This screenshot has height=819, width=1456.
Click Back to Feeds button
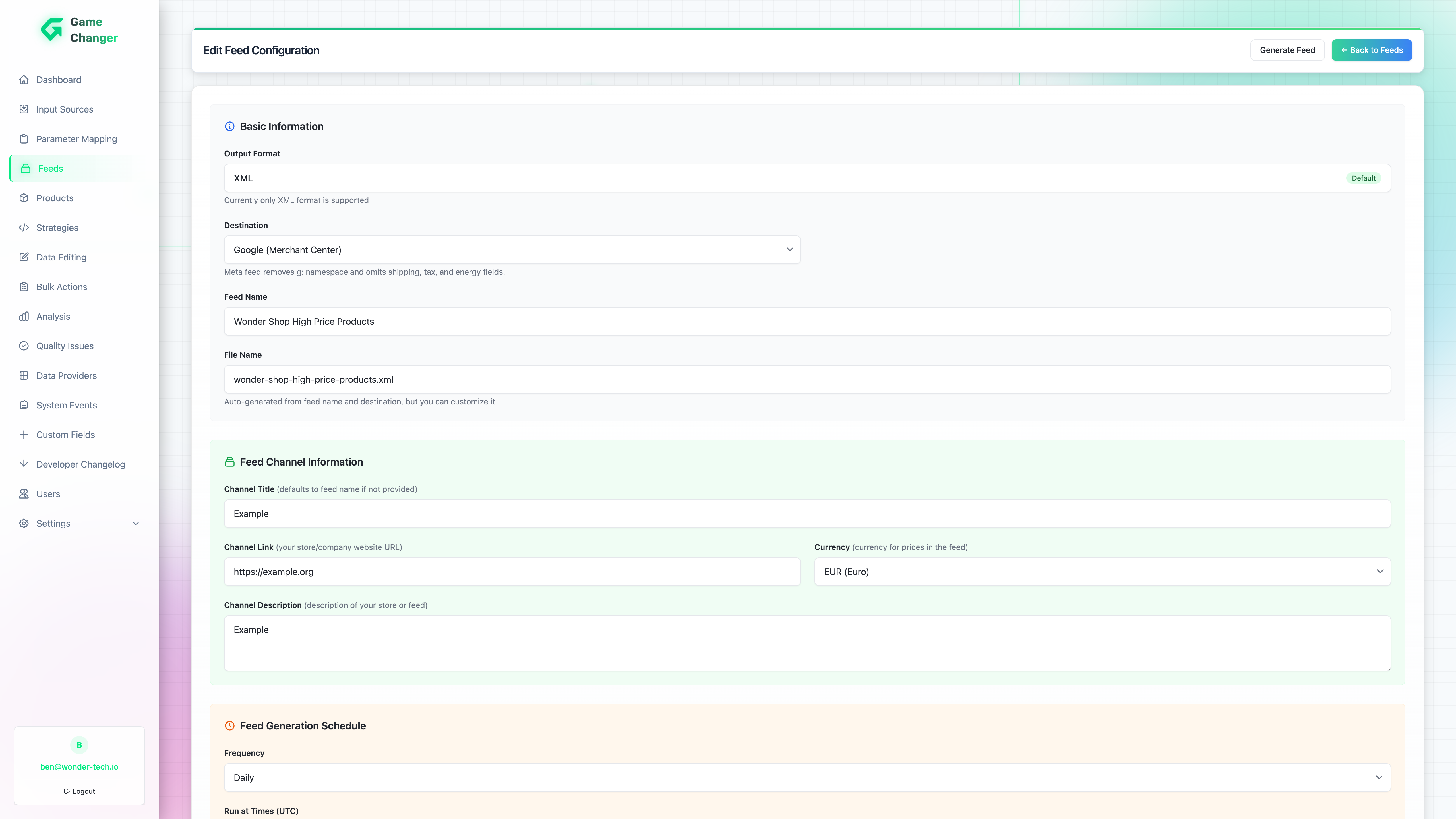coord(1371,50)
